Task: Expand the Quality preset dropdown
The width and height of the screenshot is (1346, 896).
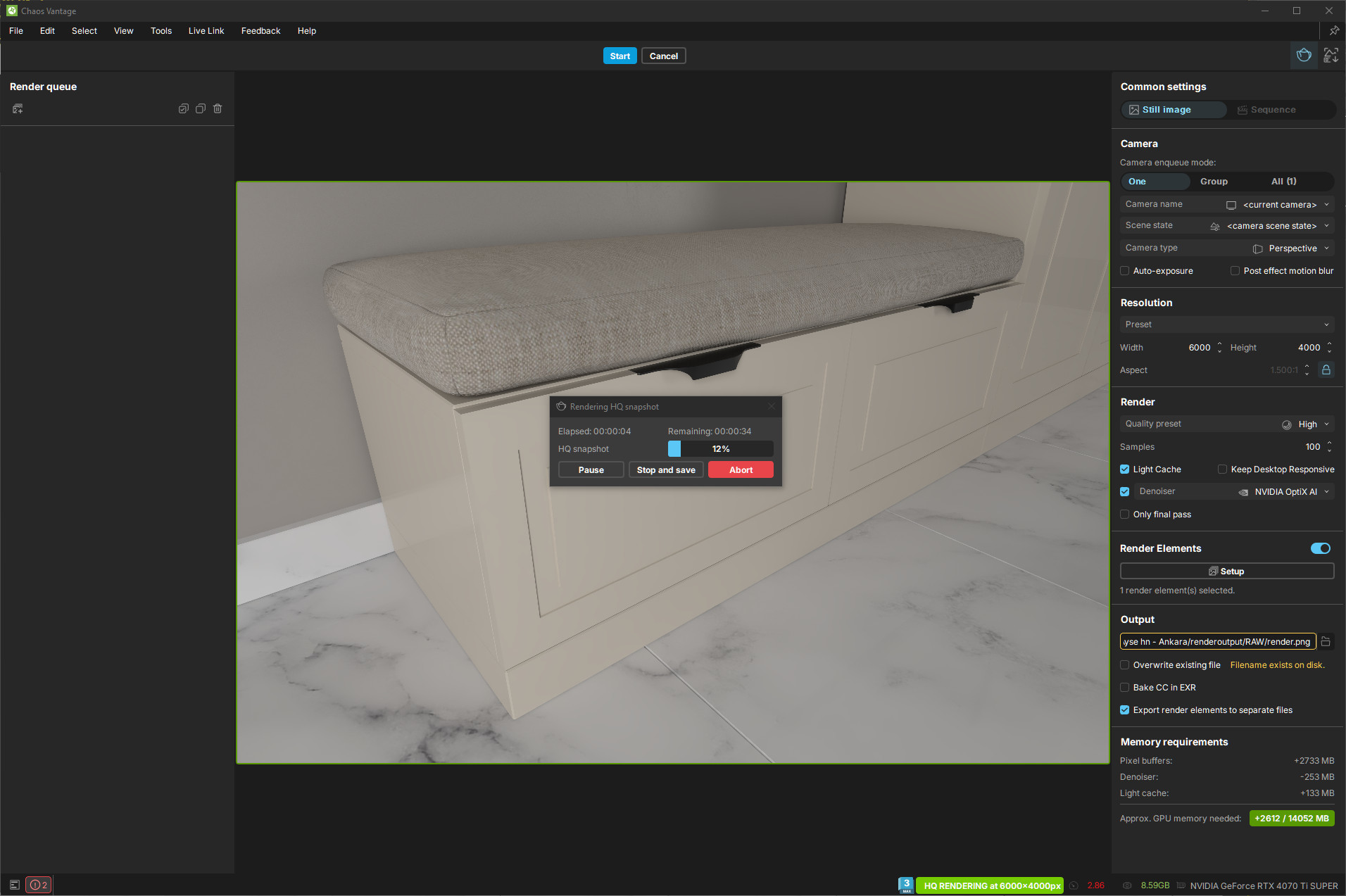Action: [x=1226, y=424]
